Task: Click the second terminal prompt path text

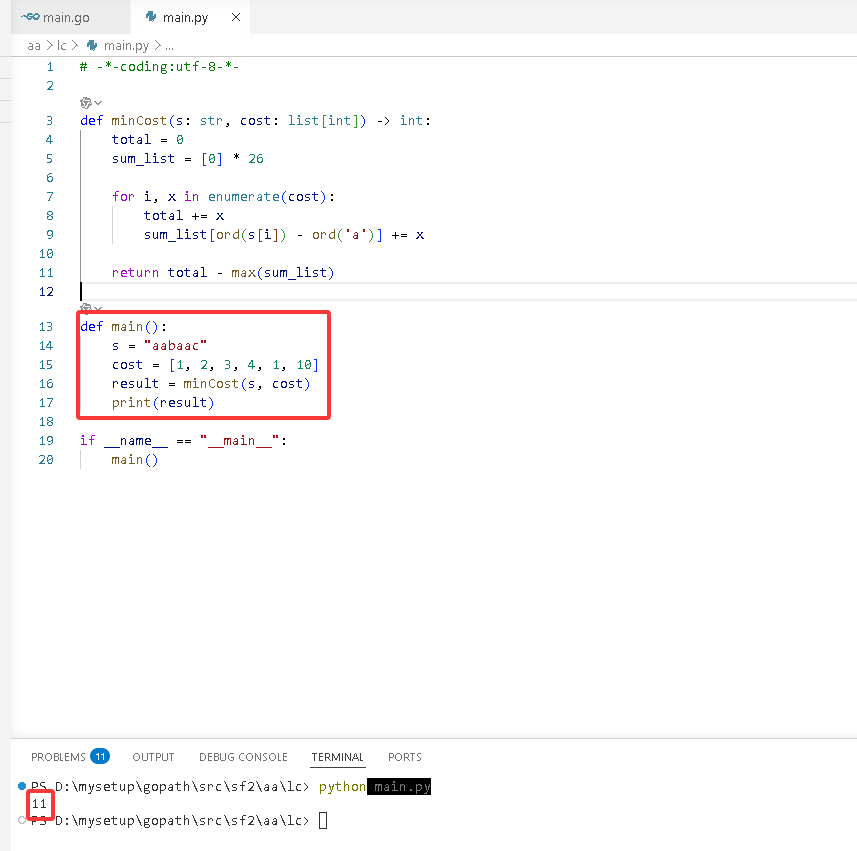Action: [182, 820]
